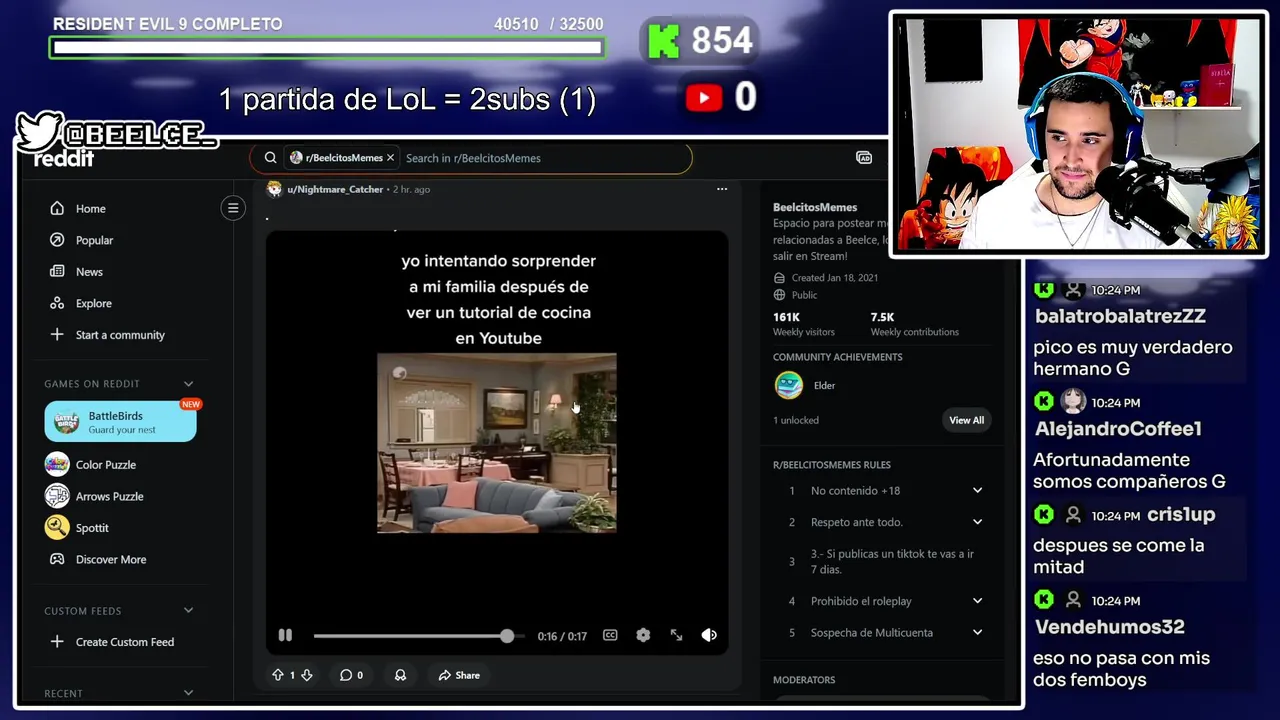Click the Reddit logo

tap(64, 158)
